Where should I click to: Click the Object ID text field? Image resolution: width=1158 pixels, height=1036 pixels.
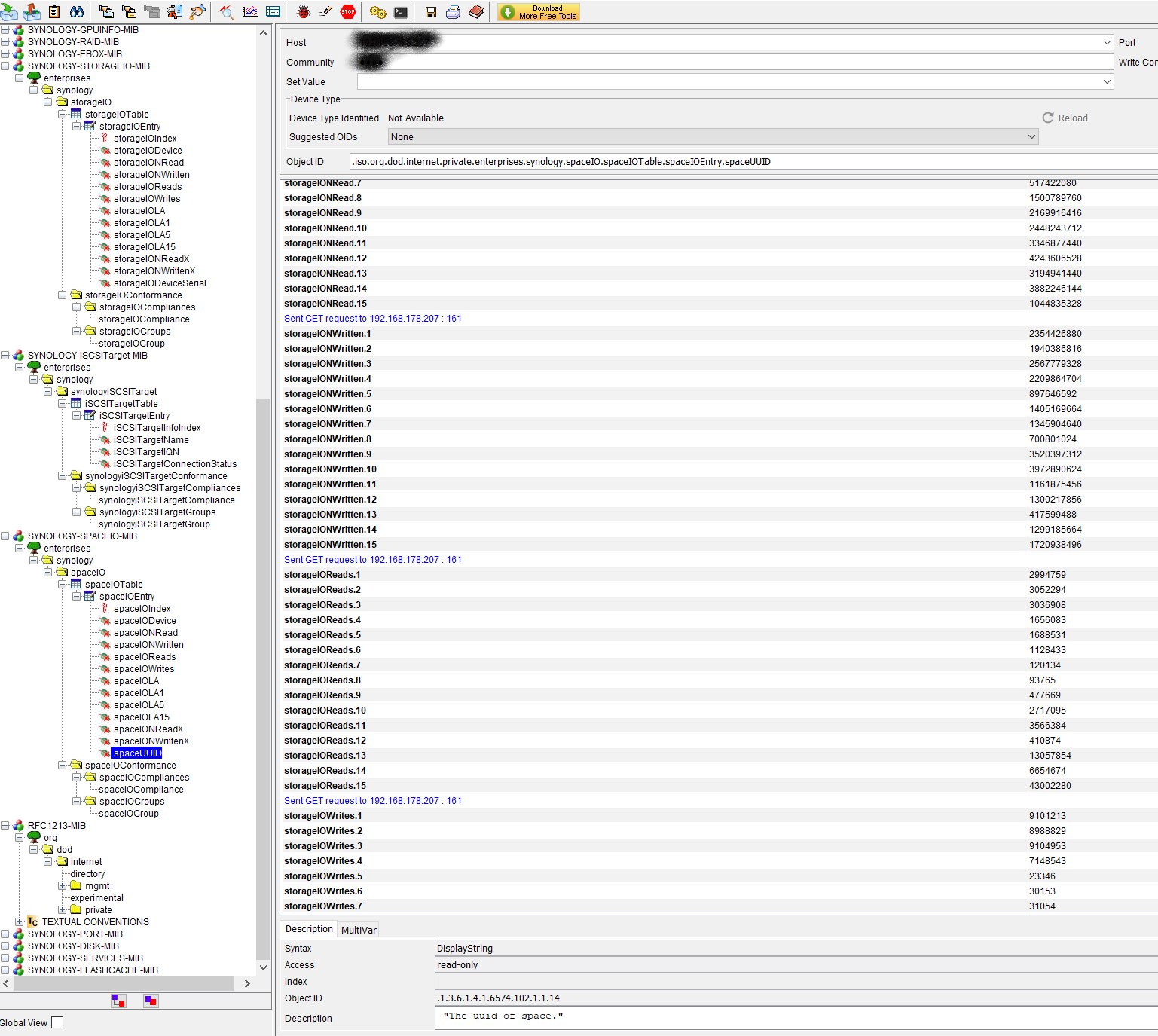[753, 161]
